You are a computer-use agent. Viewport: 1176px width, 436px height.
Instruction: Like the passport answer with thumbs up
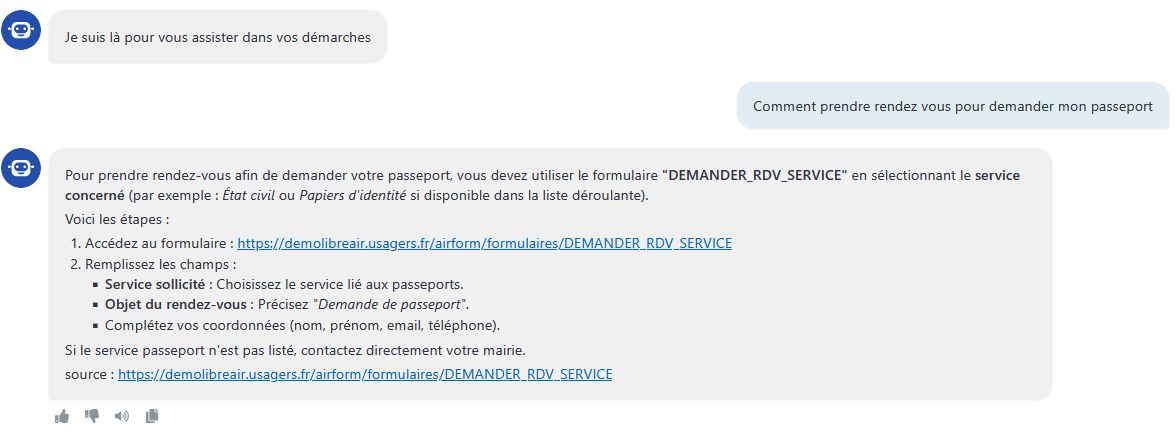[x=62, y=416]
